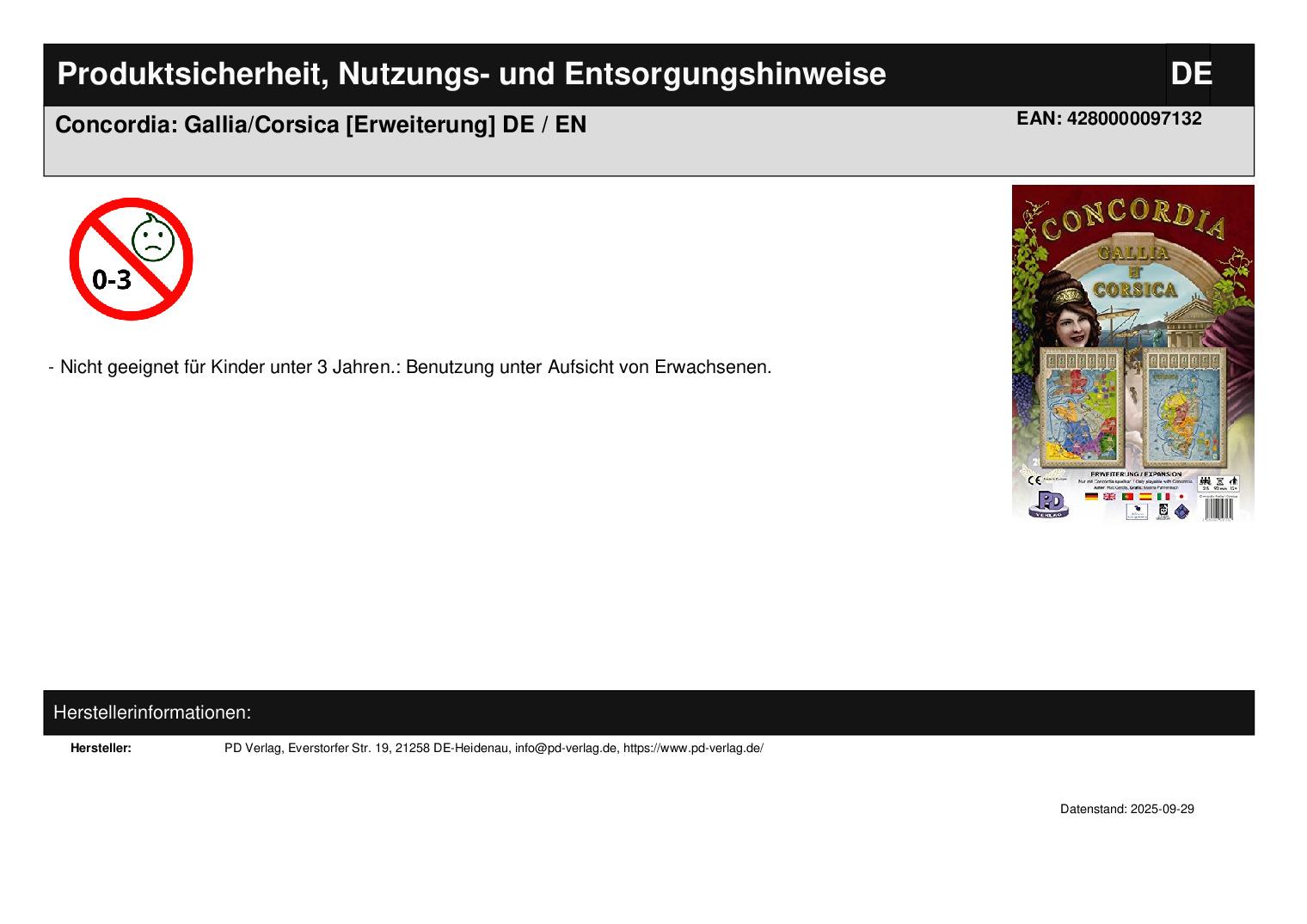This screenshot has width=1307, height=924.
Task: Click the Corsica map board image
Action: coord(1185,407)
